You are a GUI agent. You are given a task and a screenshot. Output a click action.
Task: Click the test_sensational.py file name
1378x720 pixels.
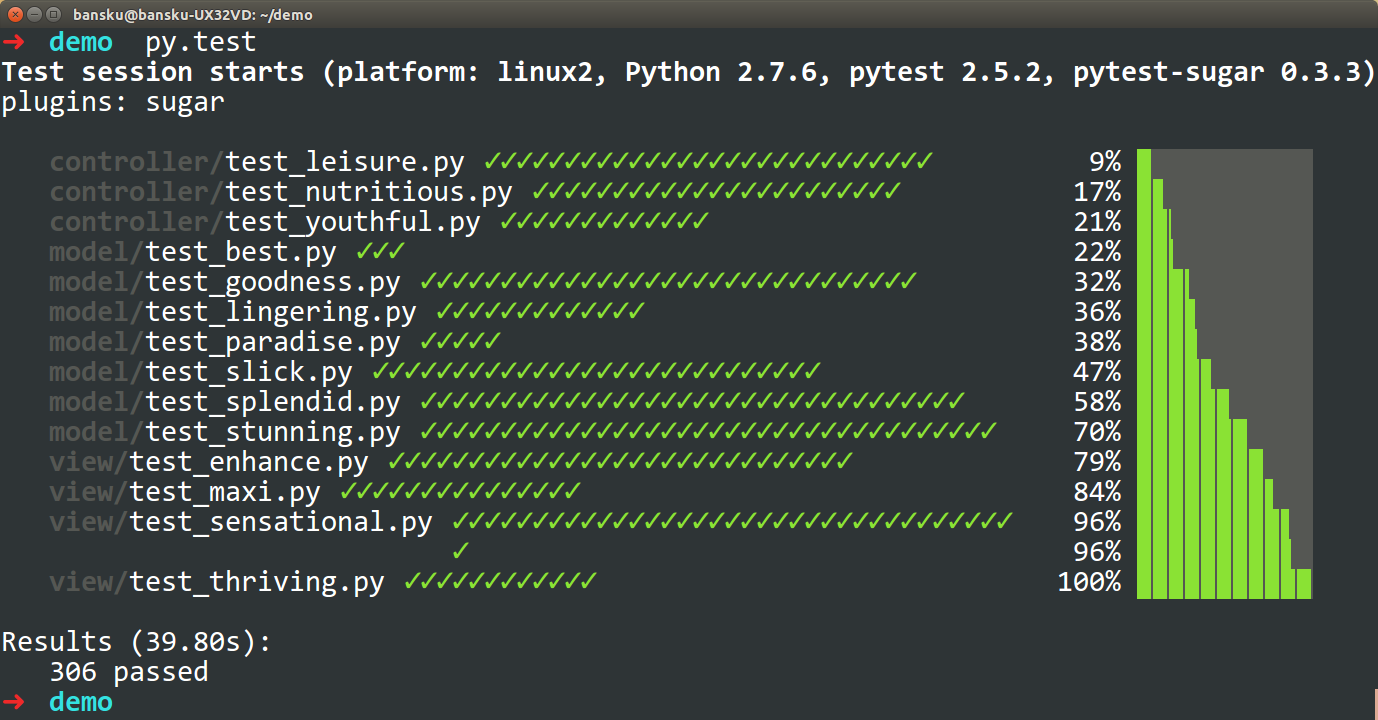click(280, 522)
